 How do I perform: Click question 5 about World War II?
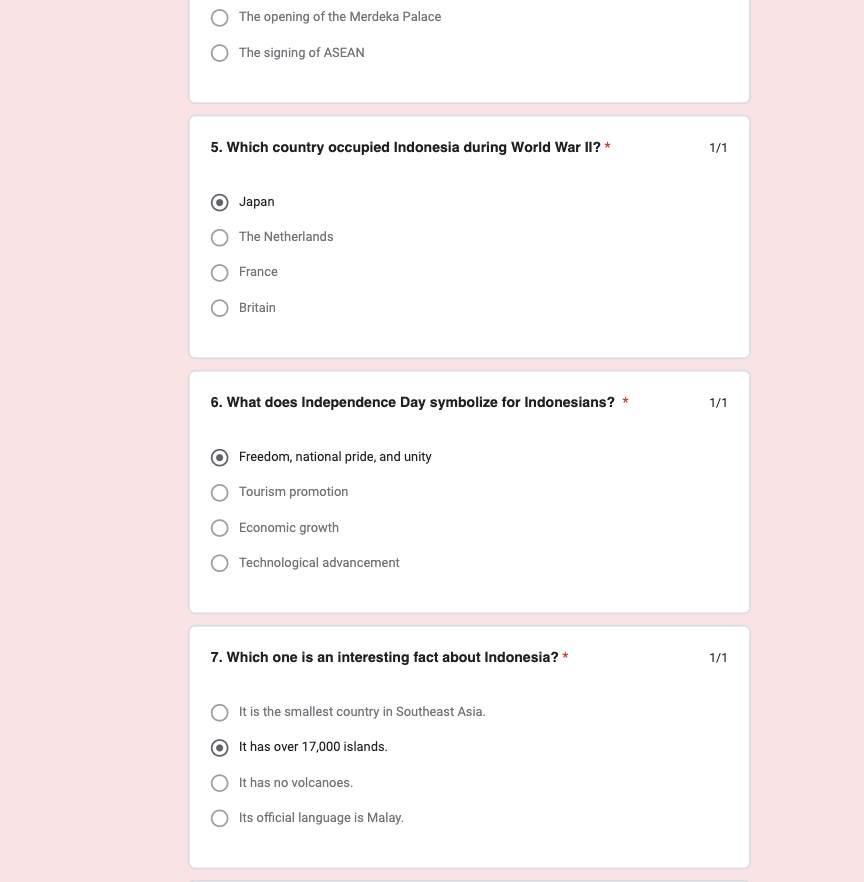(x=405, y=148)
